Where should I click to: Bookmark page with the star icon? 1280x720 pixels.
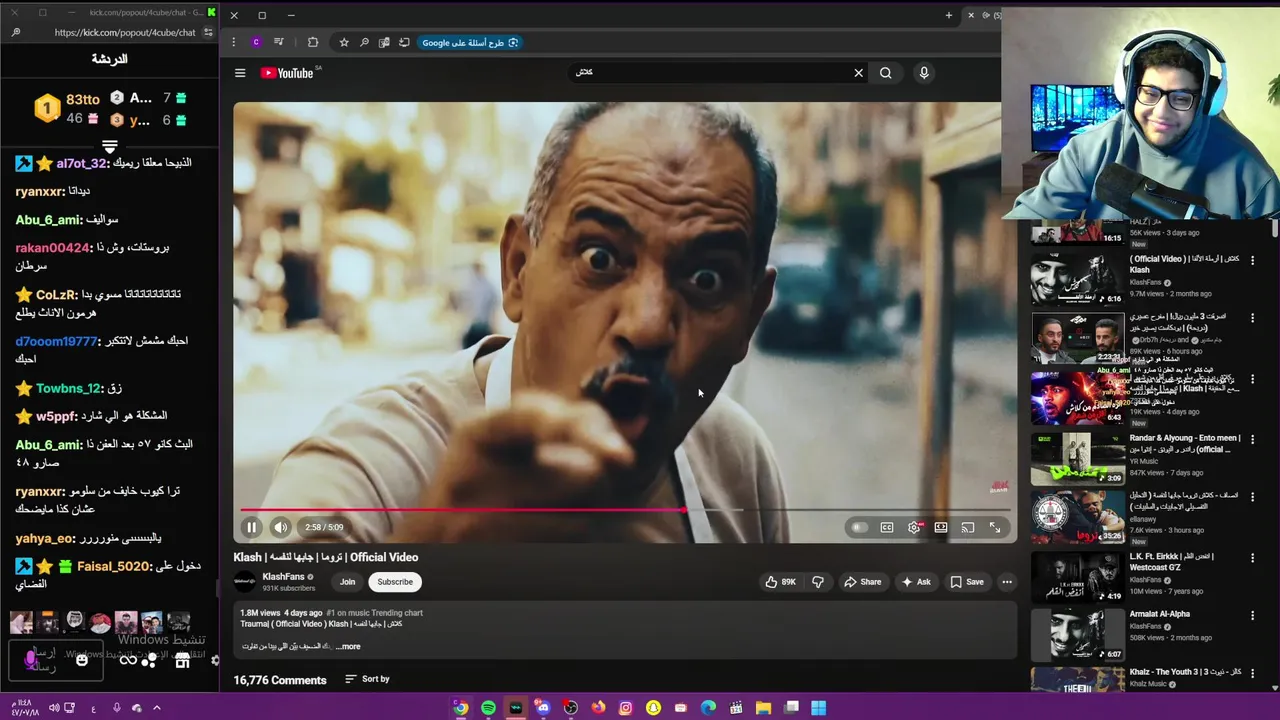tap(344, 42)
